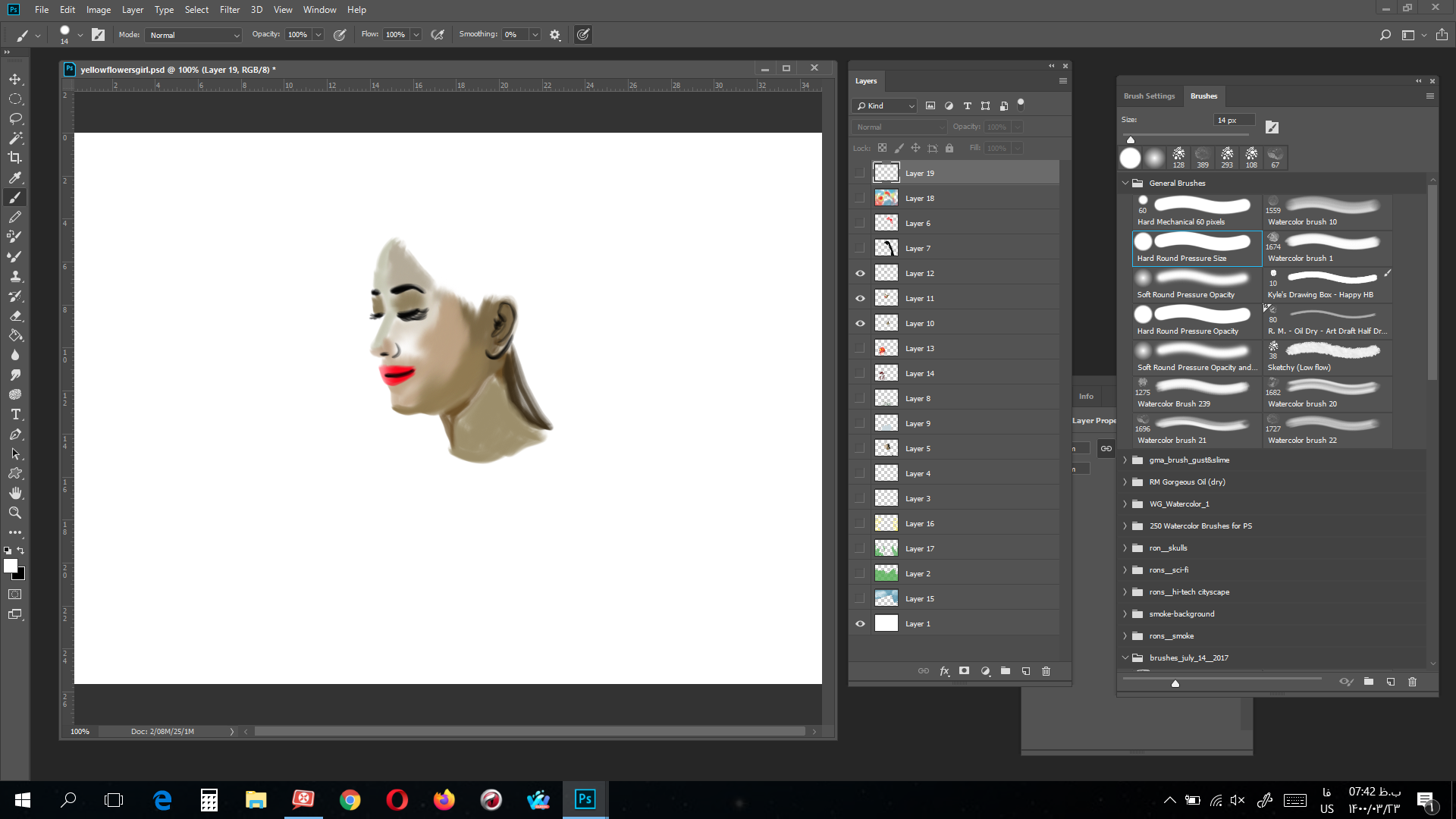The height and width of the screenshot is (819, 1456).
Task: Click the foreground color swatch
Action: coord(10,566)
